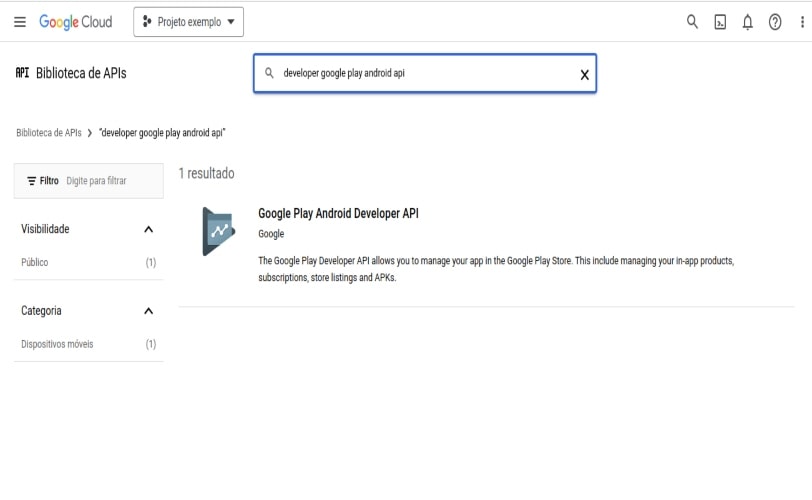Click the search magnifier inside the search box
The height and width of the screenshot is (500, 812).
269,73
